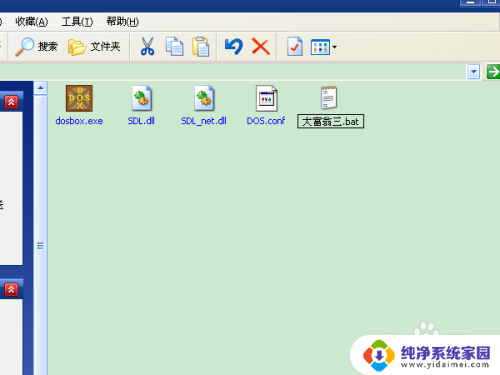
Task: Click the blue Undo arrow icon
Action: (234, 46)
